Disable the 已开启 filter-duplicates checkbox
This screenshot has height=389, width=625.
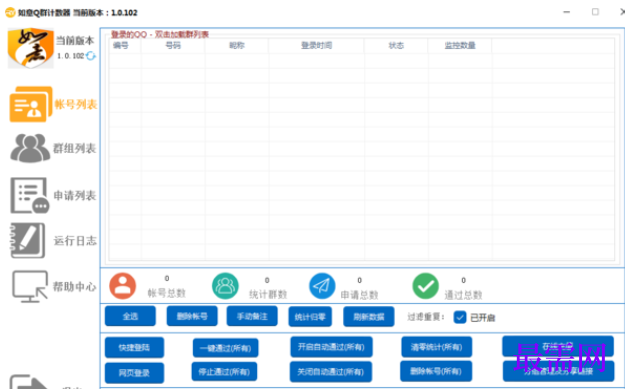click(x=460, y=317)
